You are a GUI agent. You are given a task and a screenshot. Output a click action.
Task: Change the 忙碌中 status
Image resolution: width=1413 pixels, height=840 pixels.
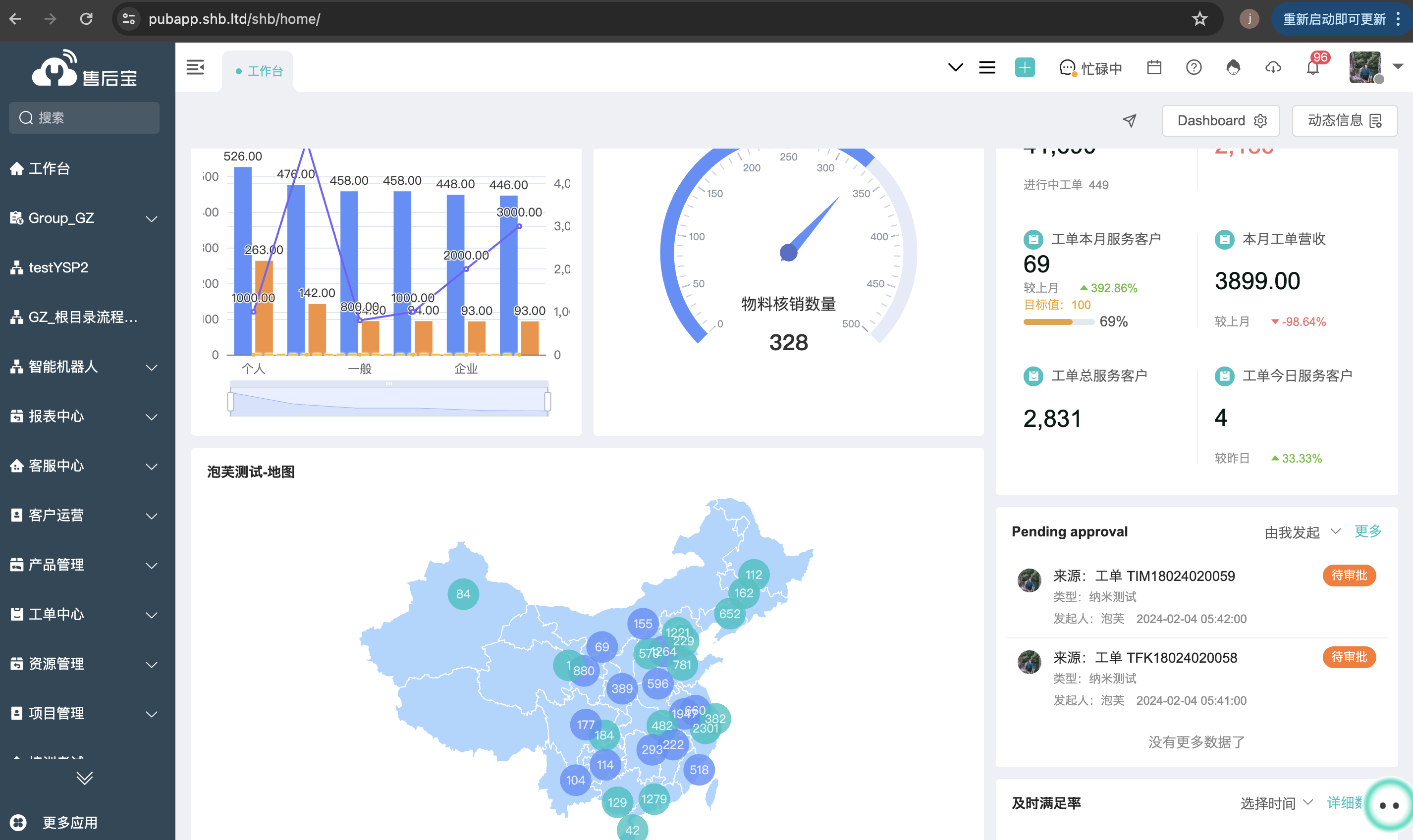click(1090, 68)
